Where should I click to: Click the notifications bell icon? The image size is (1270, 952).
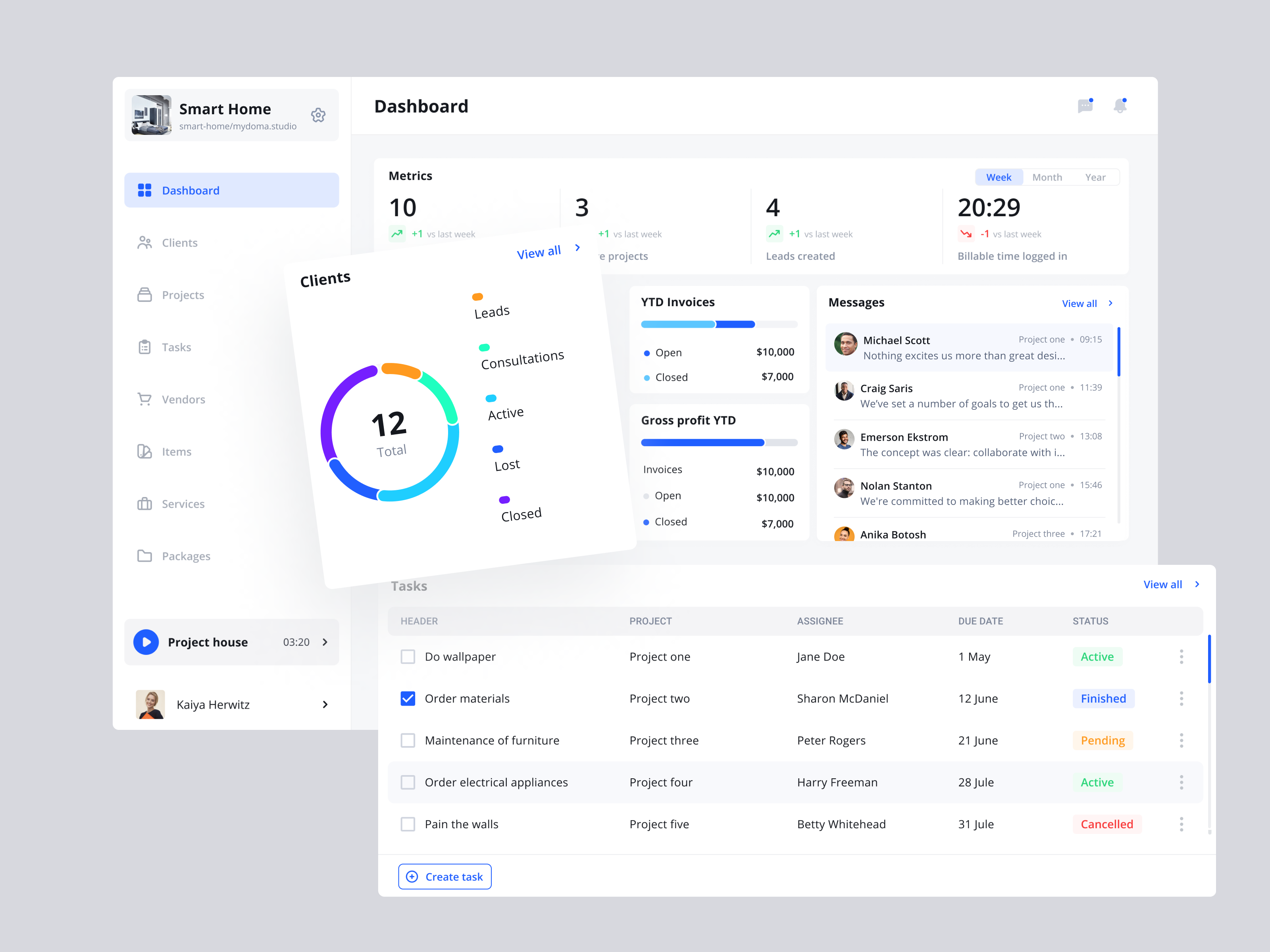point(1120,106)
